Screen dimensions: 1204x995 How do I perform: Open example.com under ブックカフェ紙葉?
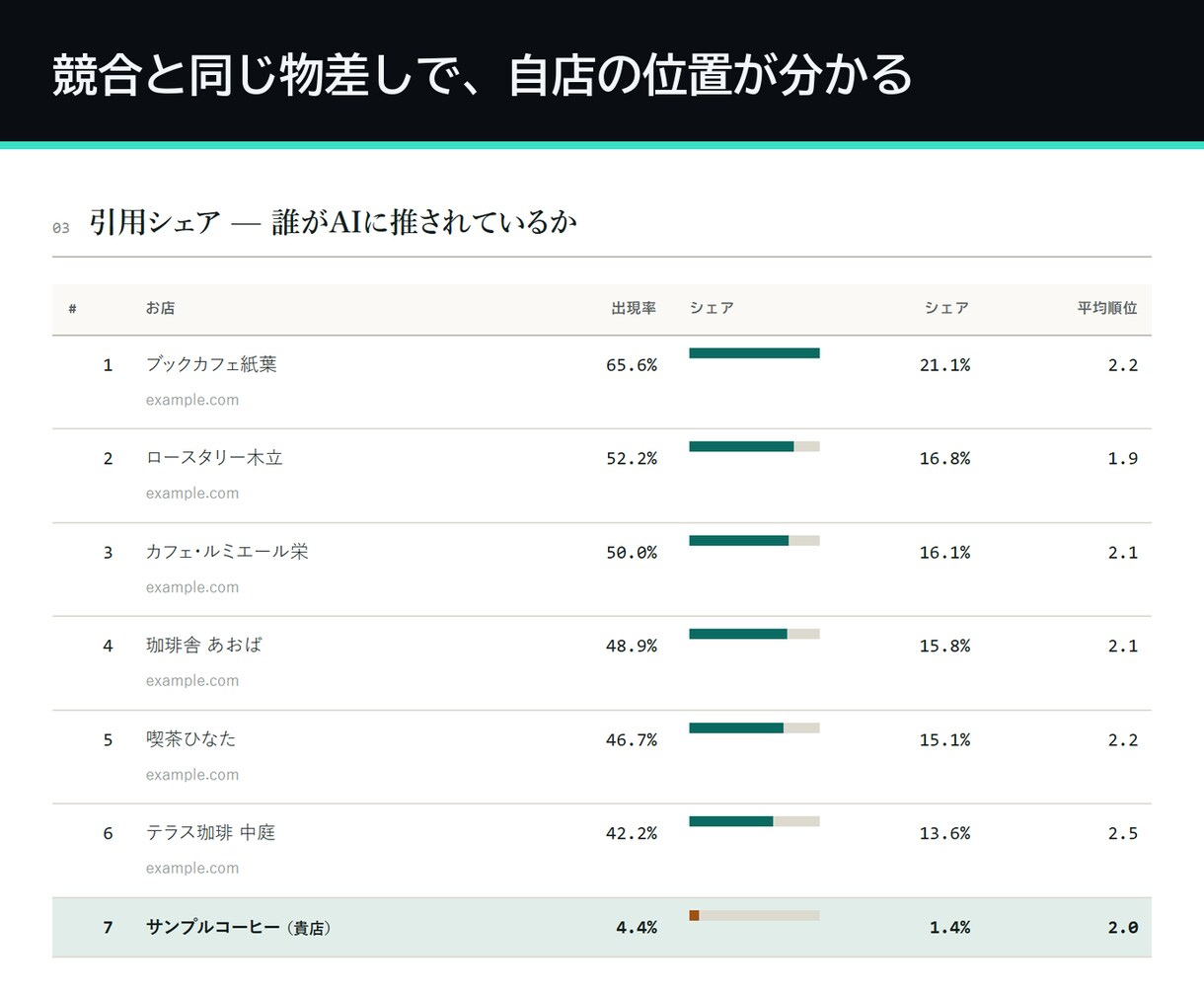192,400
